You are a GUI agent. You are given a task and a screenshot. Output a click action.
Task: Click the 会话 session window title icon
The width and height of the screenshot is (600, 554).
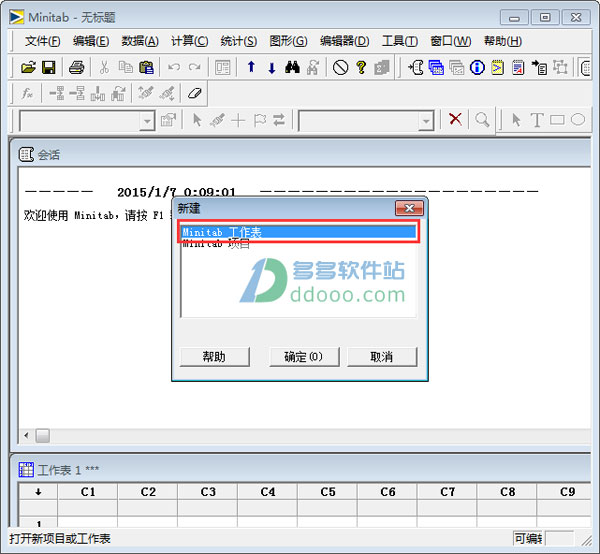pos(26,155)
